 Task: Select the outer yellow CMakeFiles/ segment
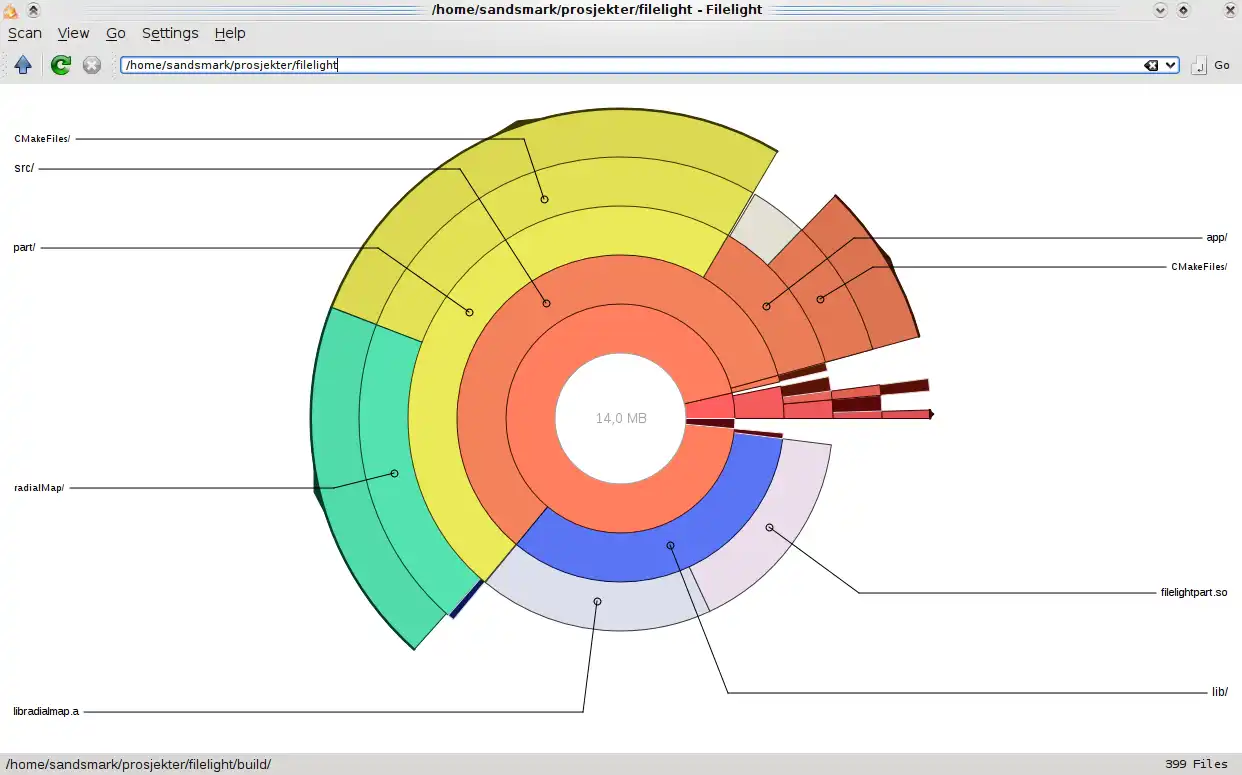[x=544, y=199]
